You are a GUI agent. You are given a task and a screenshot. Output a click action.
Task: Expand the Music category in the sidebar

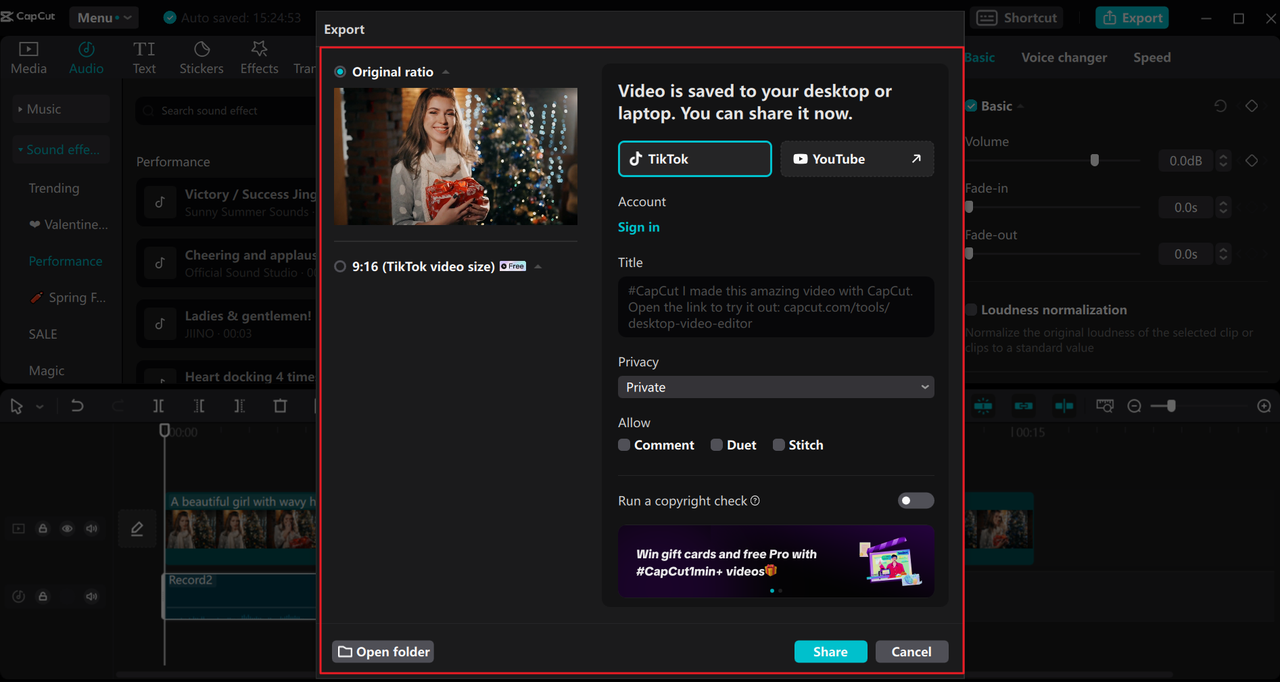click(60, 109)
